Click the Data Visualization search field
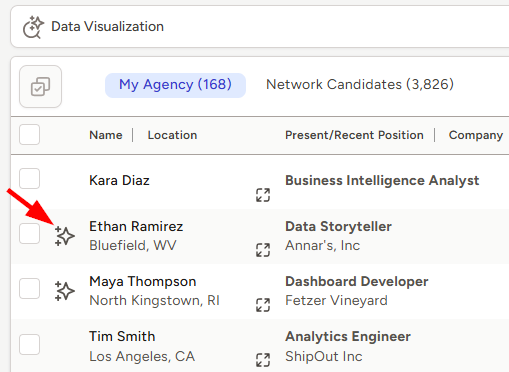The image size is (509, 372). pyautogui.click(x=260, y=27)
